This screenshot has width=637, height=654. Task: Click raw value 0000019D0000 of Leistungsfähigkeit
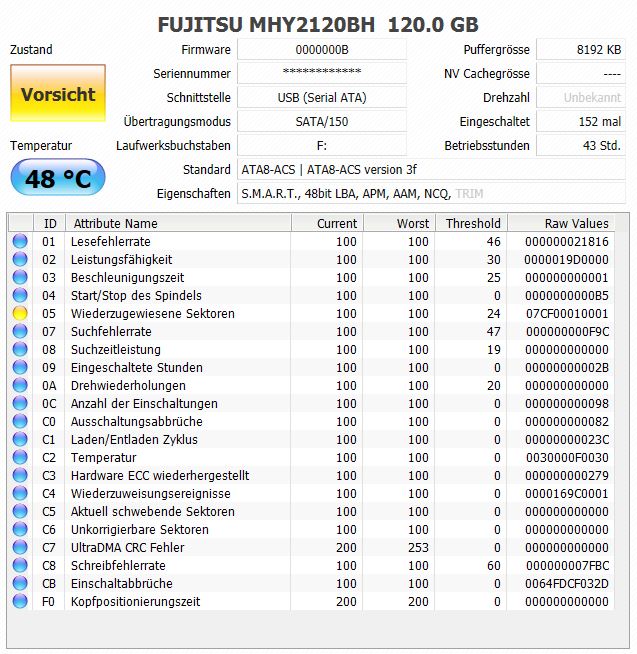pyautogui.click(x=567, y=259)
